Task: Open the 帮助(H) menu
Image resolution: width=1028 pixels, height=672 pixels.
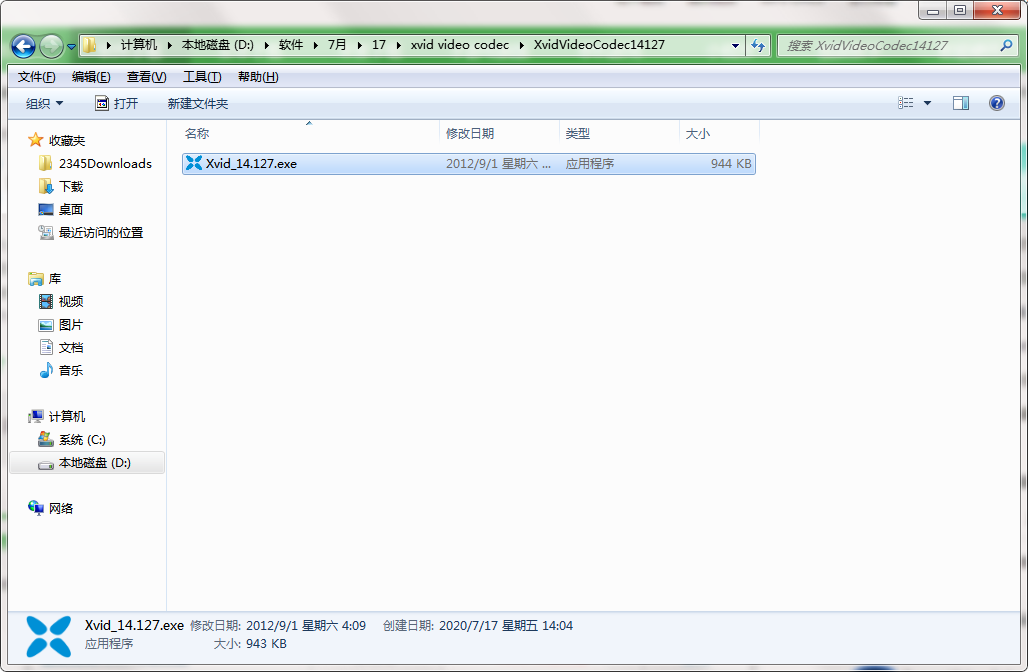Action: click(x=258, y=77)
